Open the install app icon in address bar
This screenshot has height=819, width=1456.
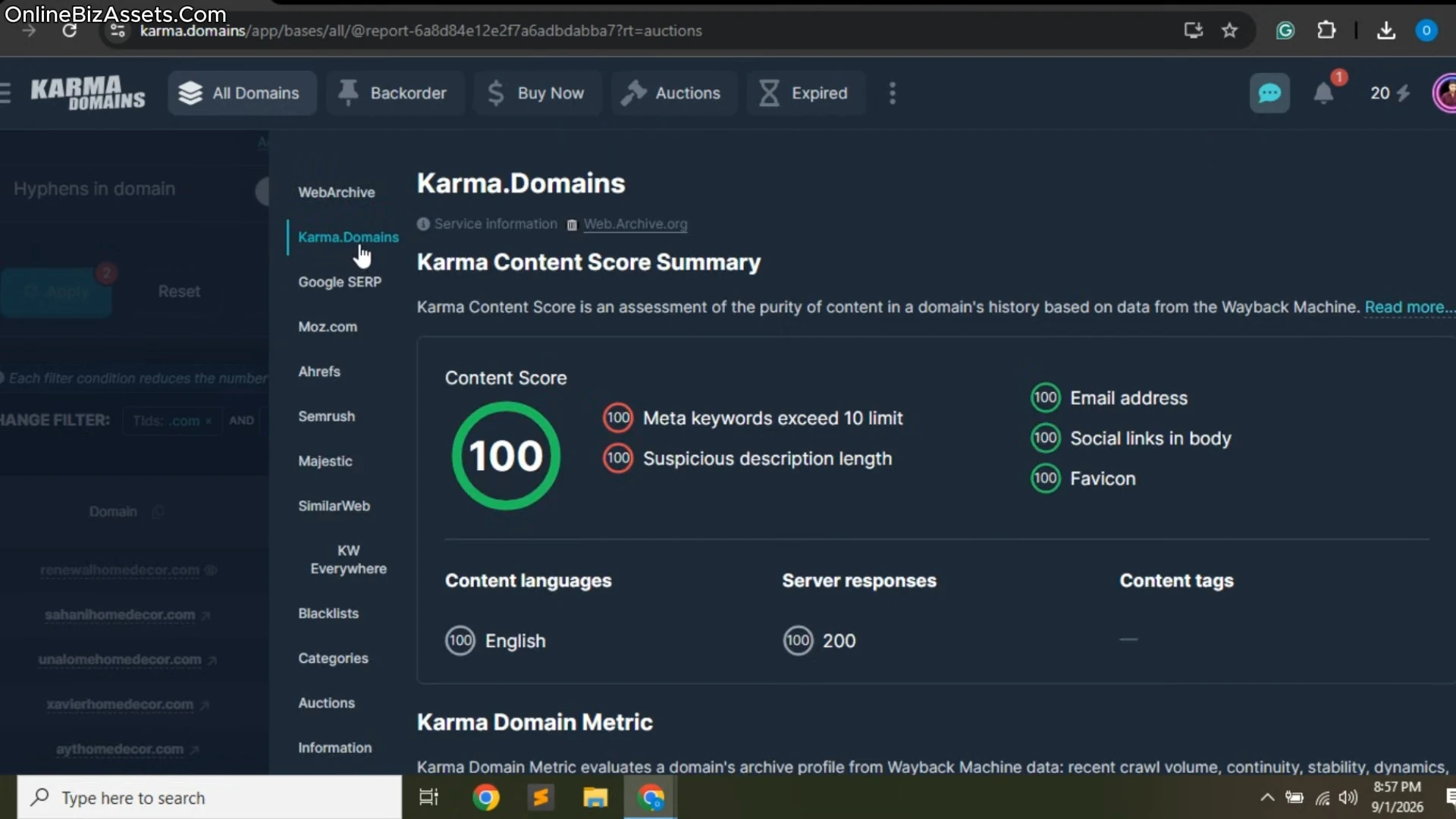click(1194, 30)
